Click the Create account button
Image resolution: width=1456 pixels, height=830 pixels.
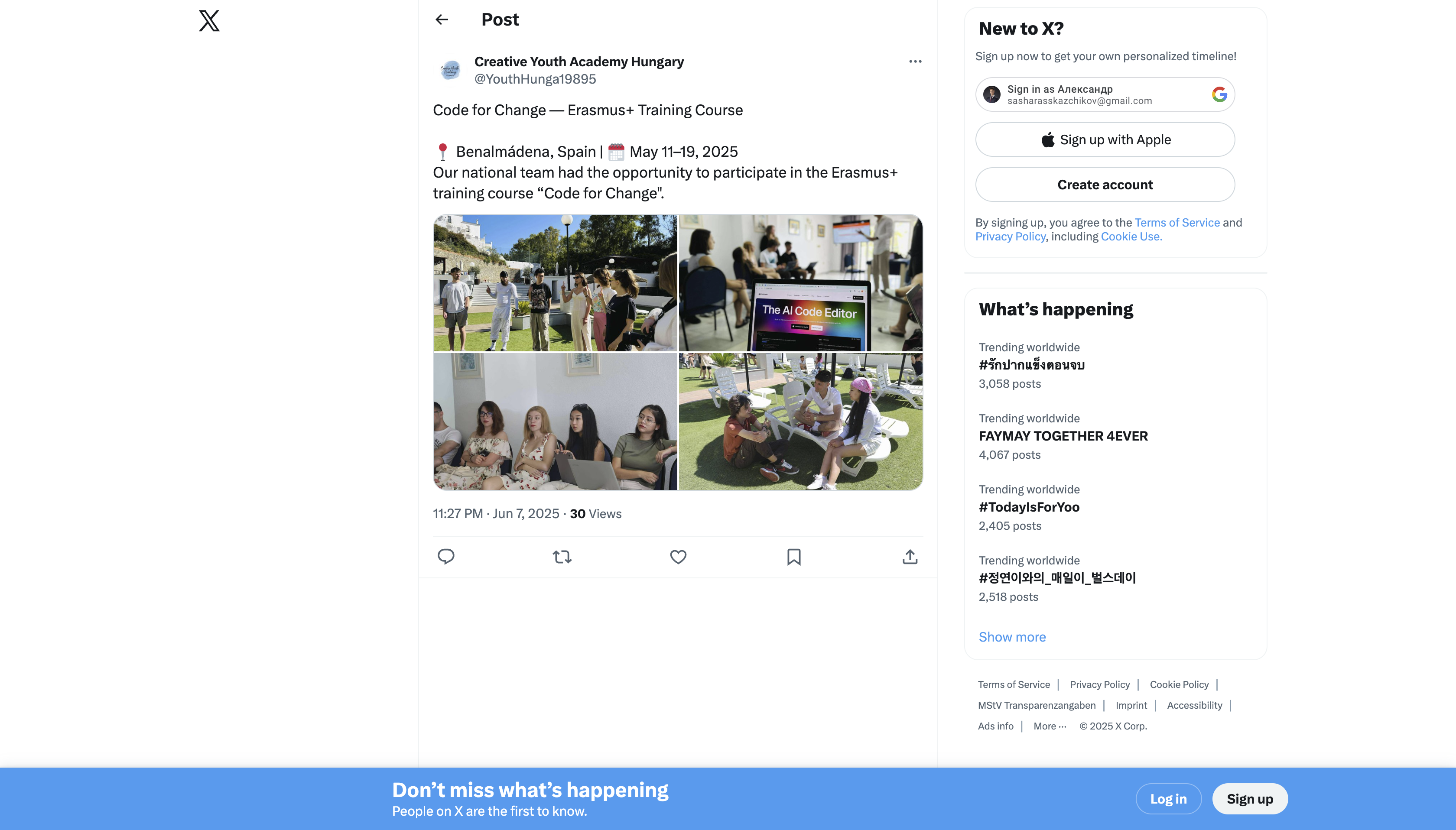click(x=1104, y=185)
